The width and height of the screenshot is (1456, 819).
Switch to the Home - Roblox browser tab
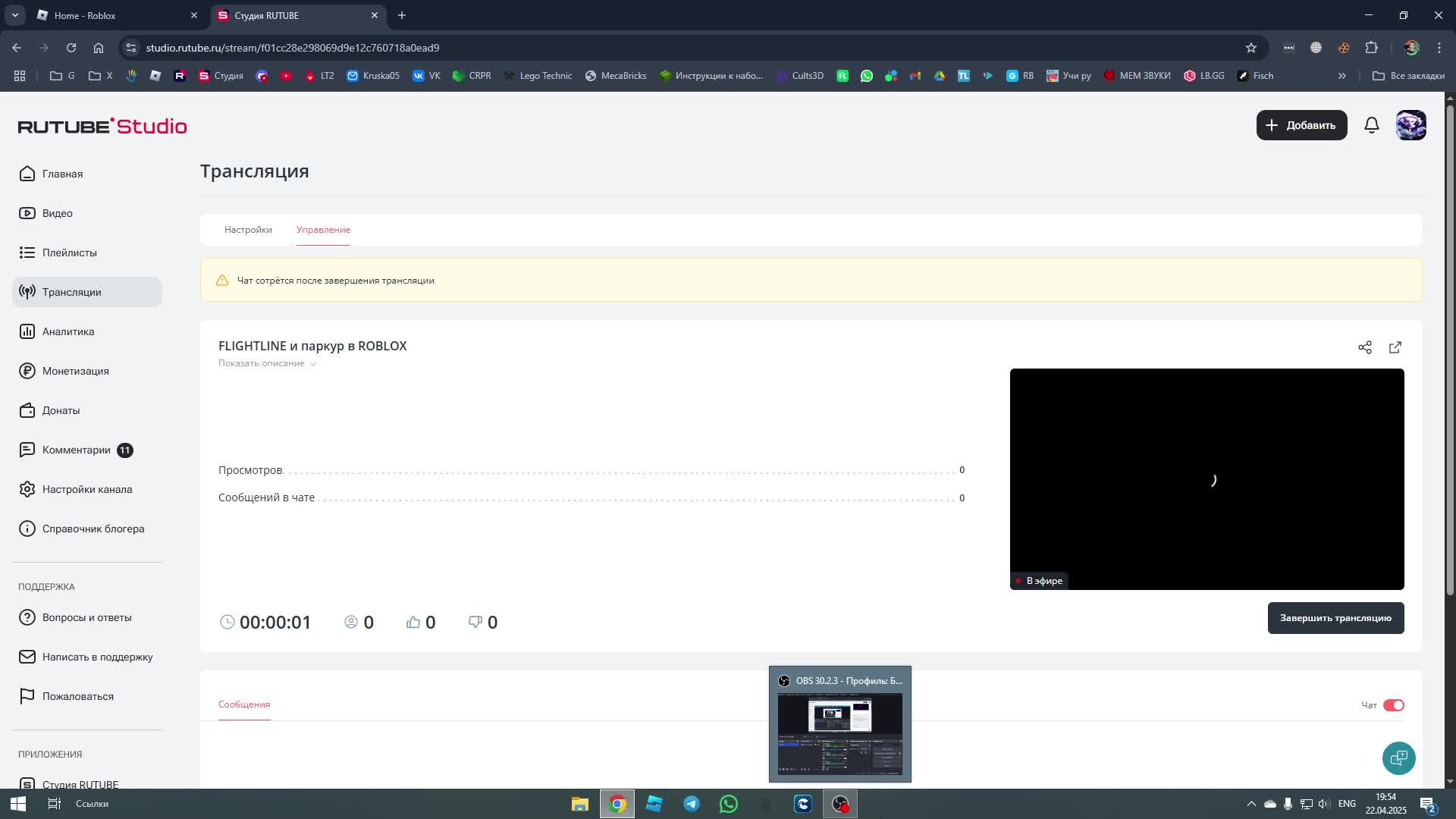[118, 15]
